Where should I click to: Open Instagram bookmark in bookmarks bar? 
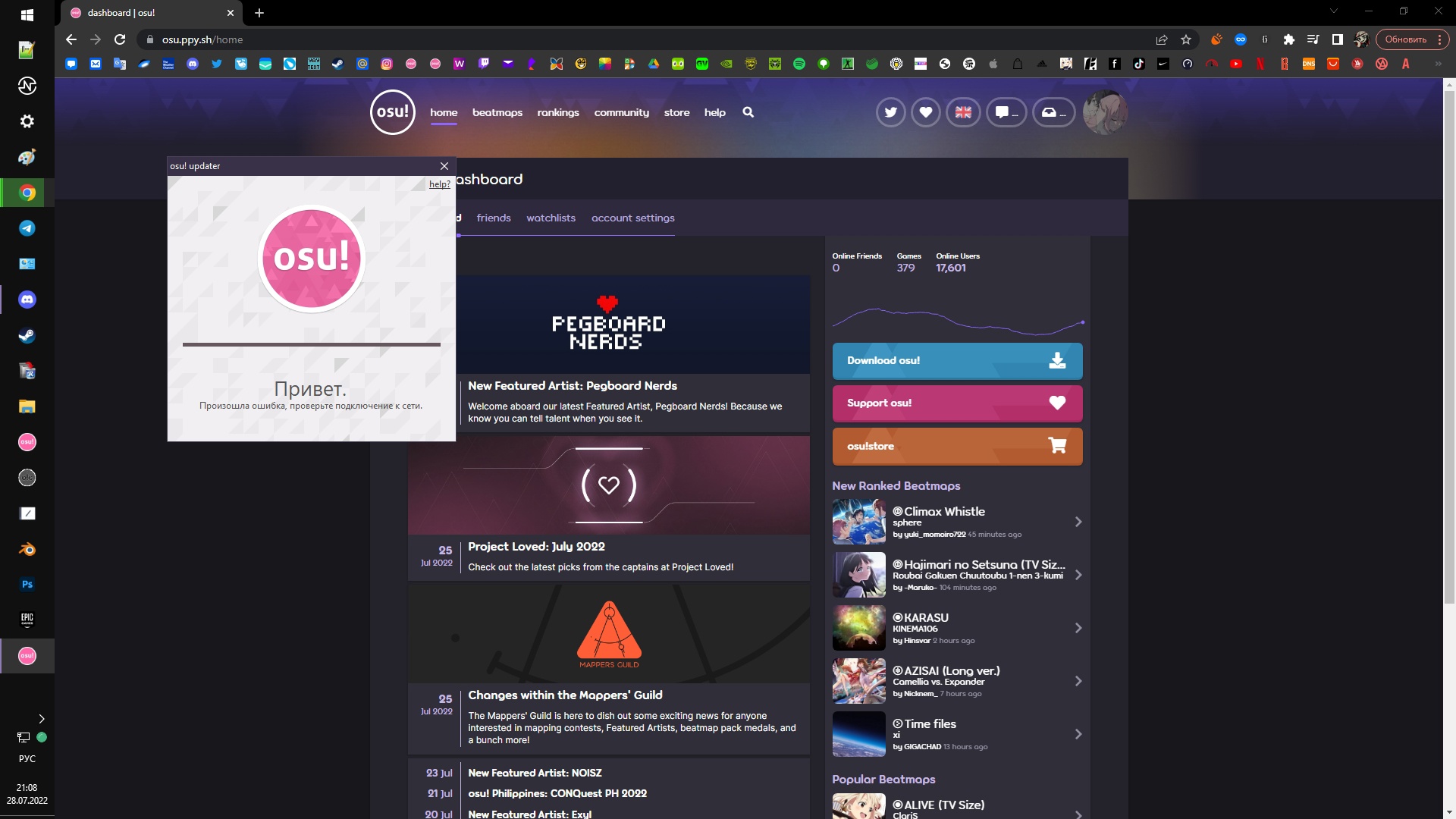(387, 64)
